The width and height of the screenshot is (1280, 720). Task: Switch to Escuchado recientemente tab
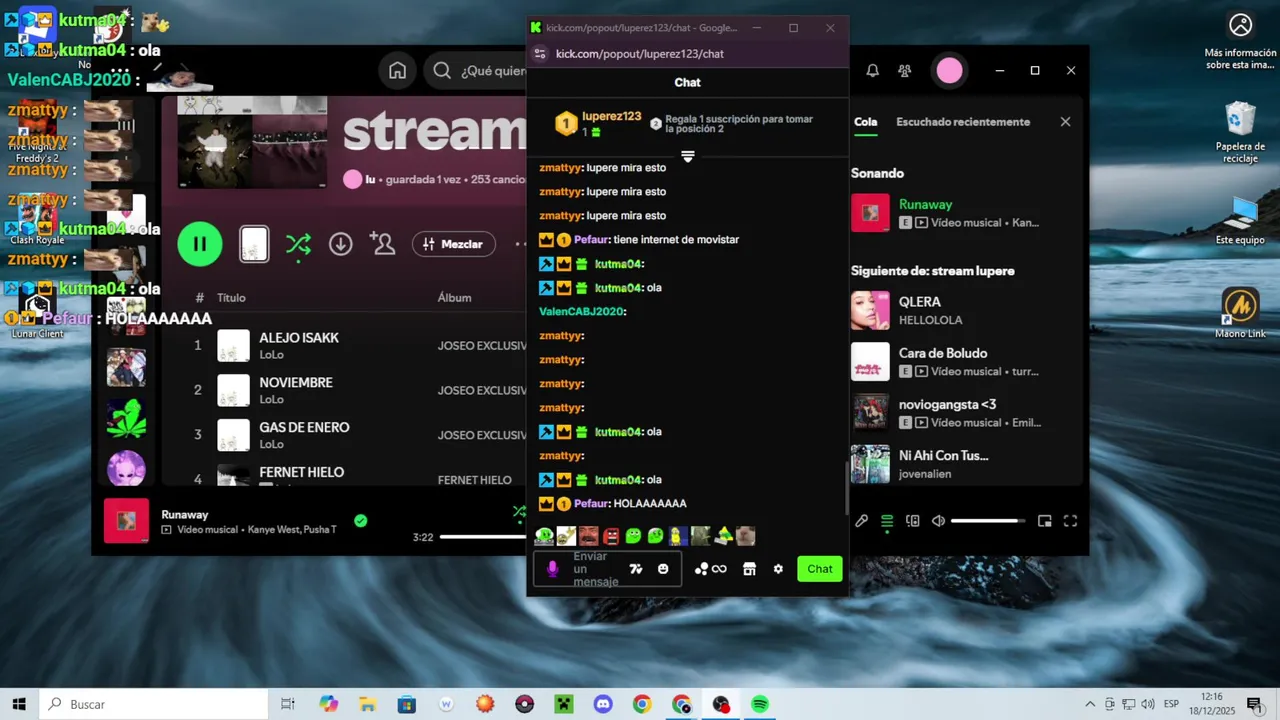pos(962,122)
